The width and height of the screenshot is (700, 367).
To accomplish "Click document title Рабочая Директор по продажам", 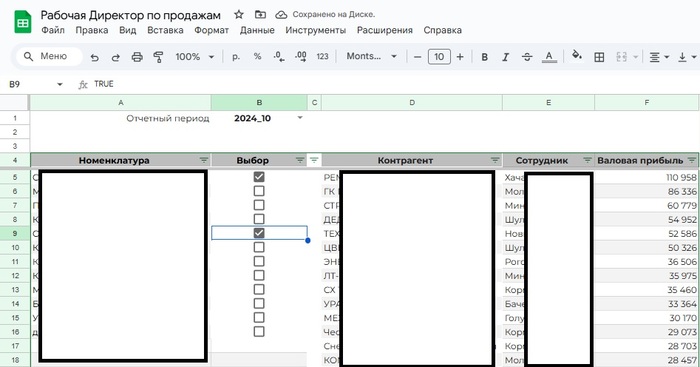I will 130,15.
